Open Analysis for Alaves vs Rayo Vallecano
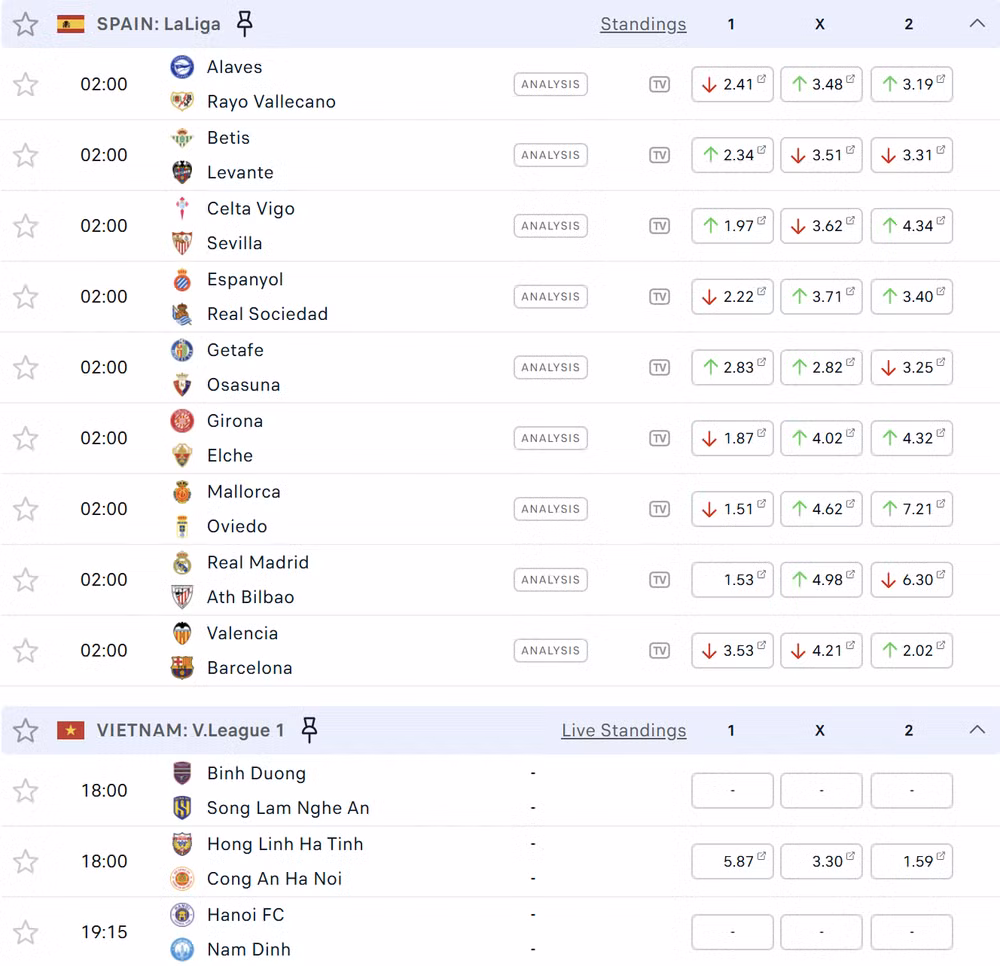Image resolution: width=1000 pixels, height=966 pixels. point(550,84)
